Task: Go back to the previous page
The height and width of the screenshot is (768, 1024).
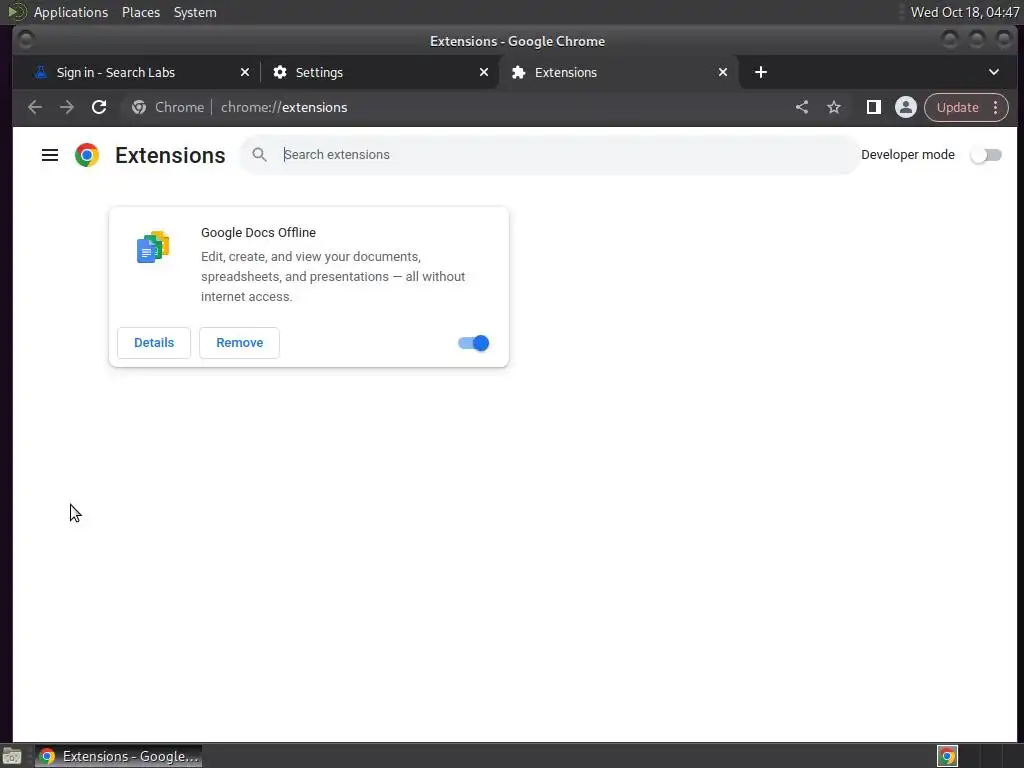Action: pos(35,107)
